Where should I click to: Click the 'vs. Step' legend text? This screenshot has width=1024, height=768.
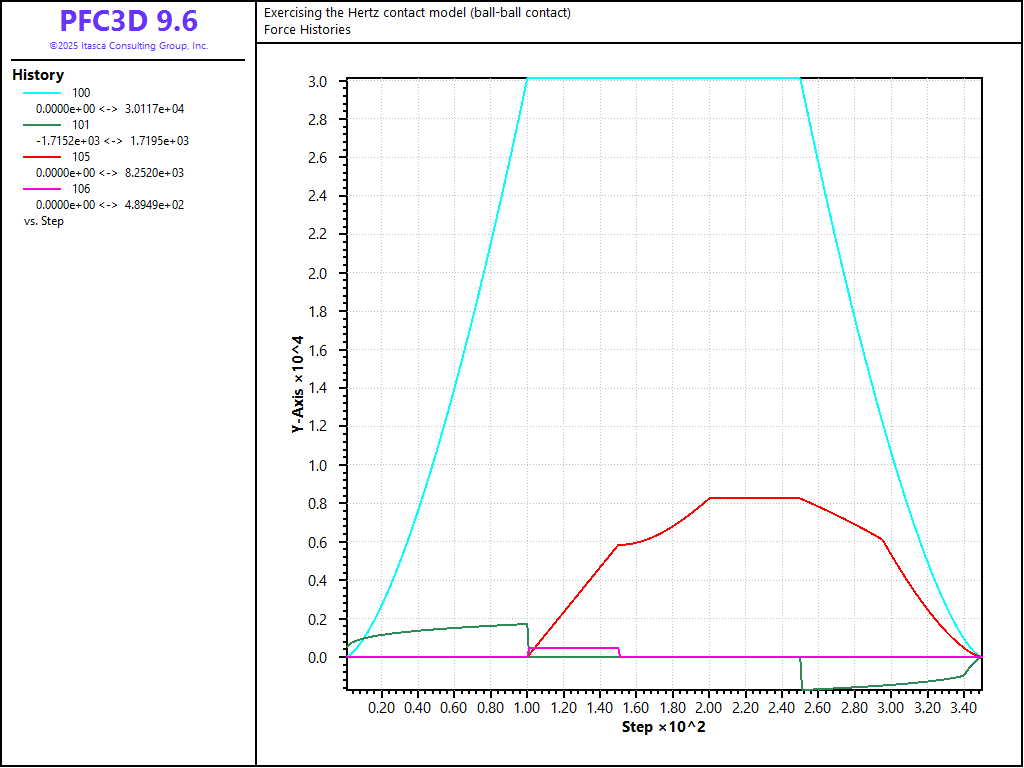click(44, 221)
